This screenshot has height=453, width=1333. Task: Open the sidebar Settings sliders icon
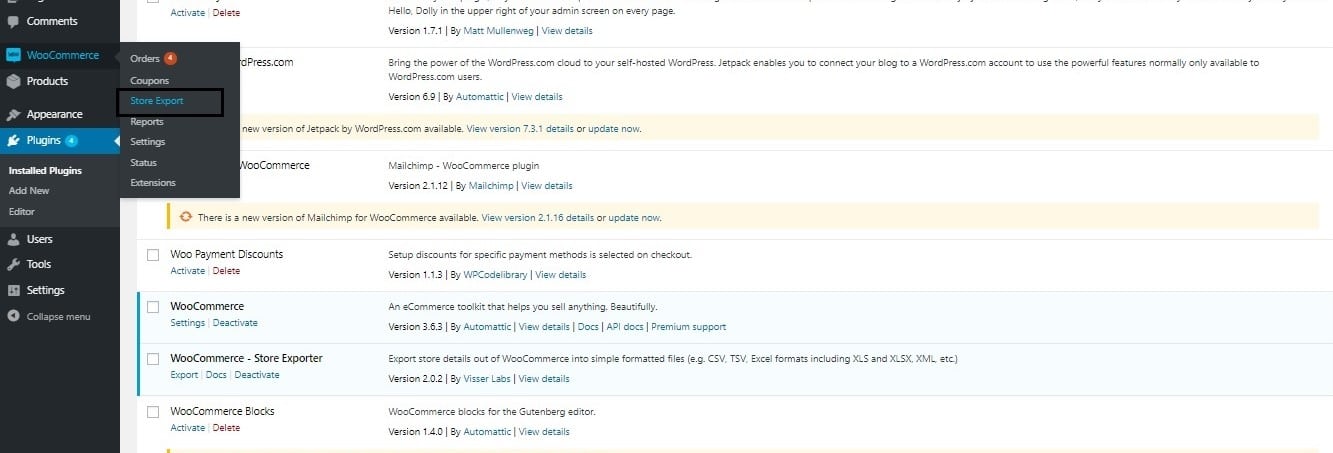[13, 291]
